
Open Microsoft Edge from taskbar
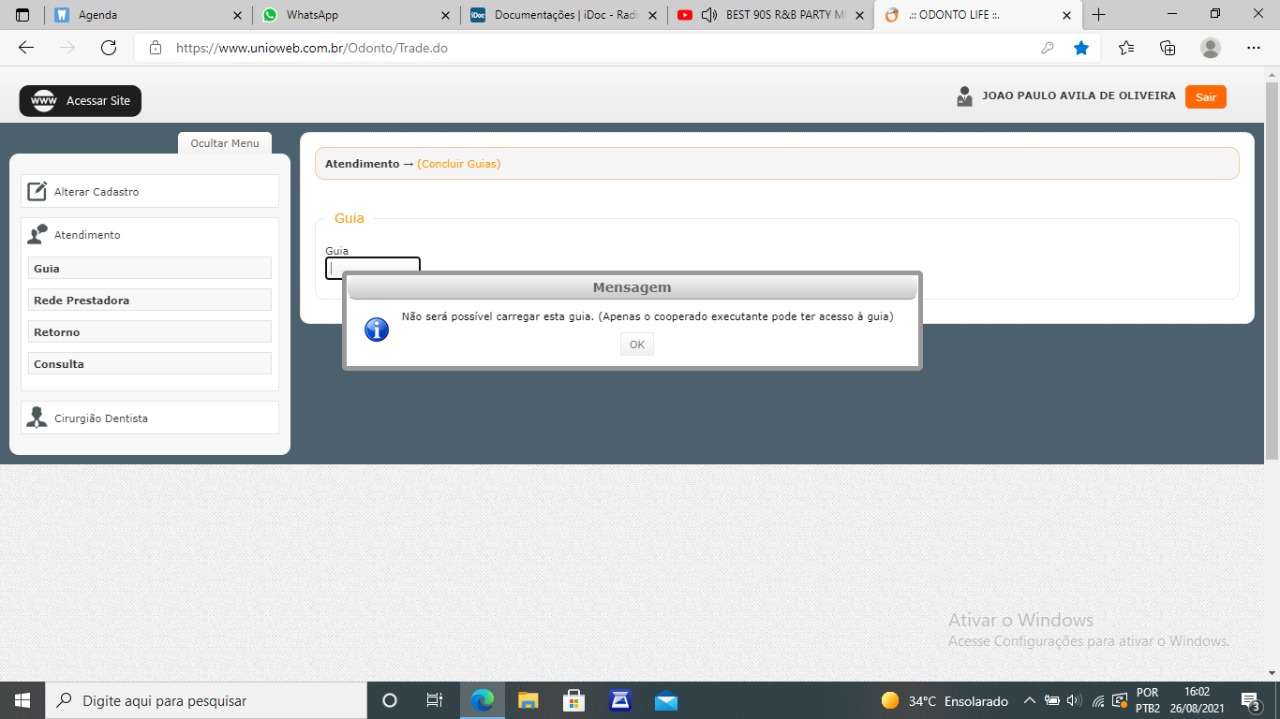[x=482, y=700]
